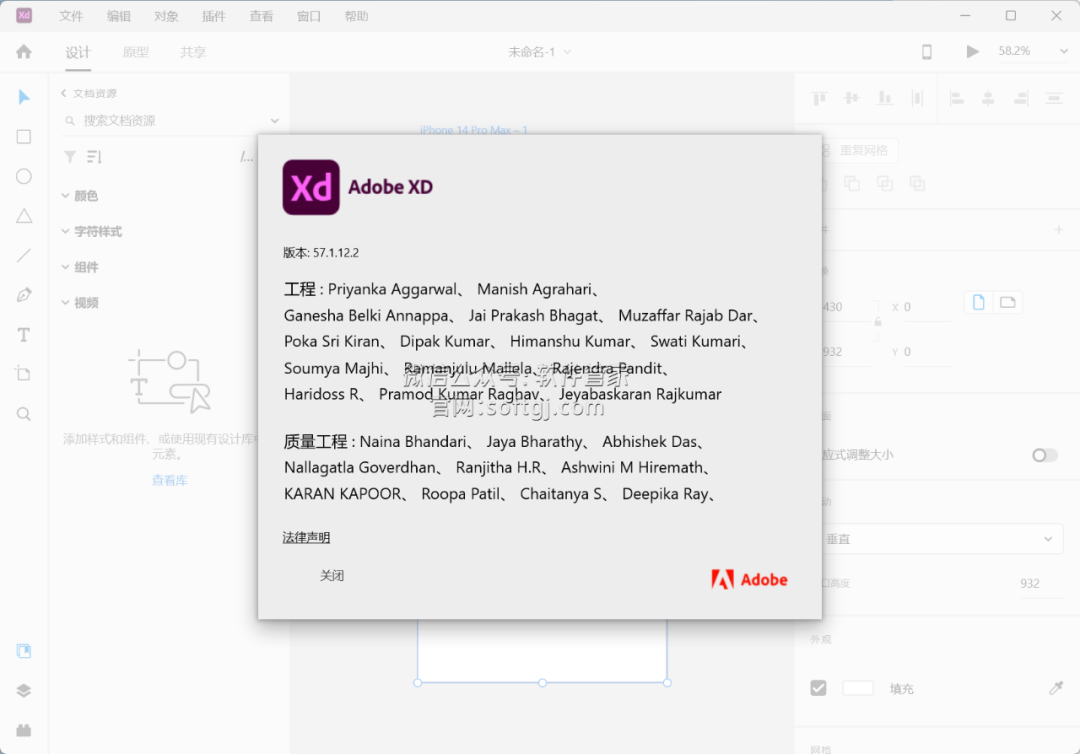Select the Zoom magnifier tool

[x=24, y=414]
